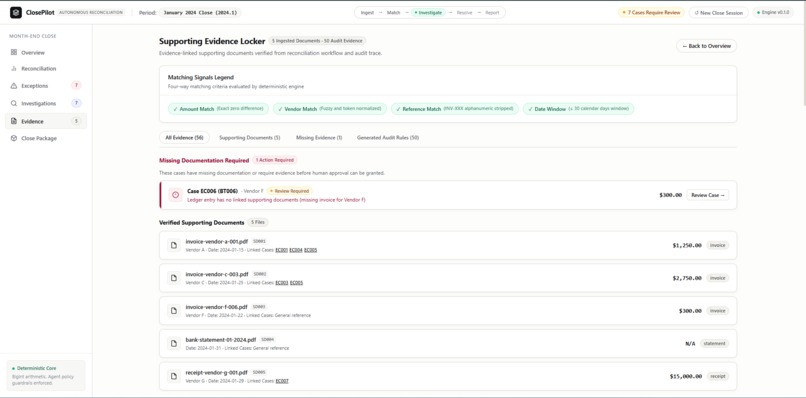
Task: Click the 1 Action Required badge
Action: [x=274, y=160]
